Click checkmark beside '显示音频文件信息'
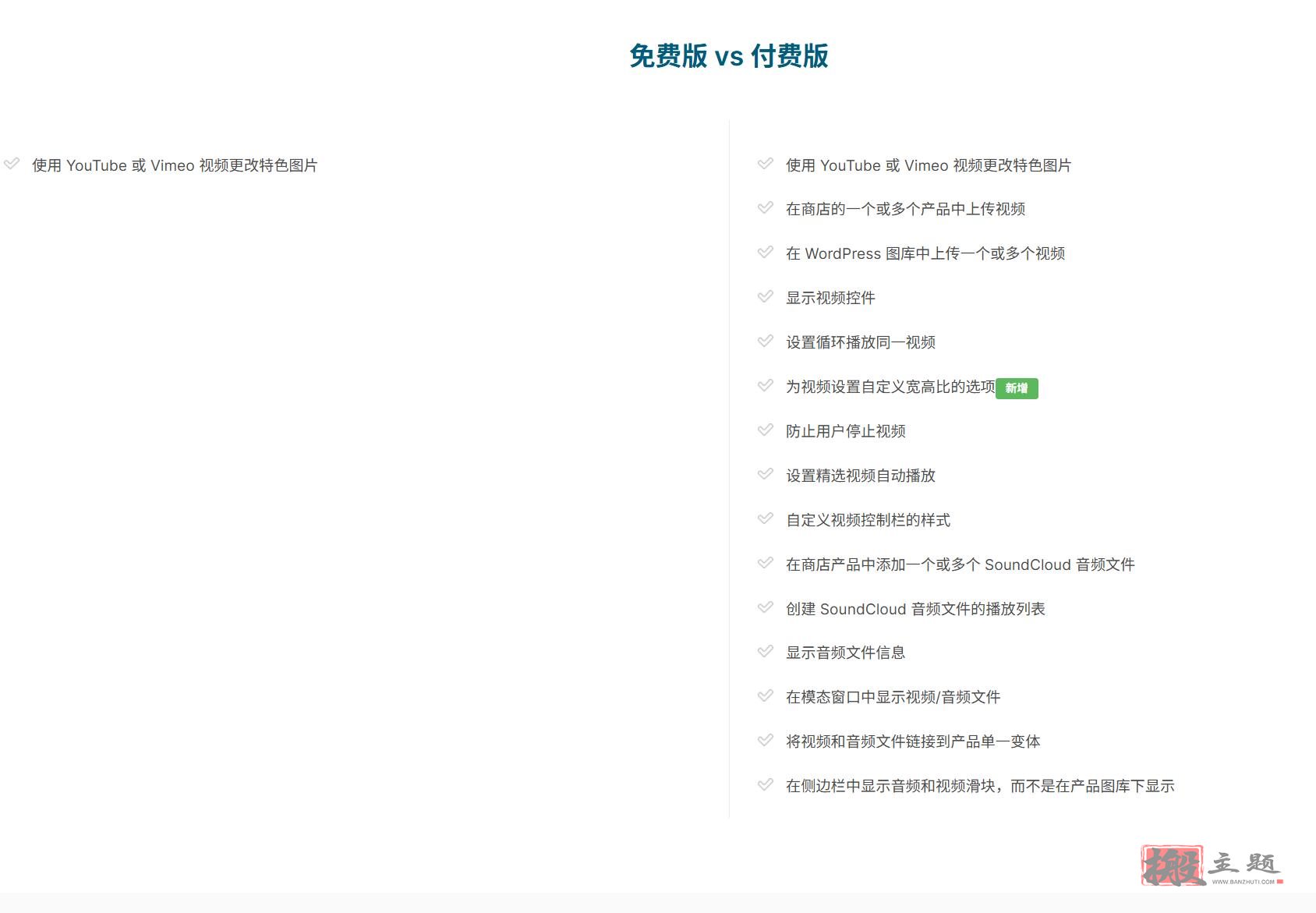The image size is (1316, 913). point(766,651)
